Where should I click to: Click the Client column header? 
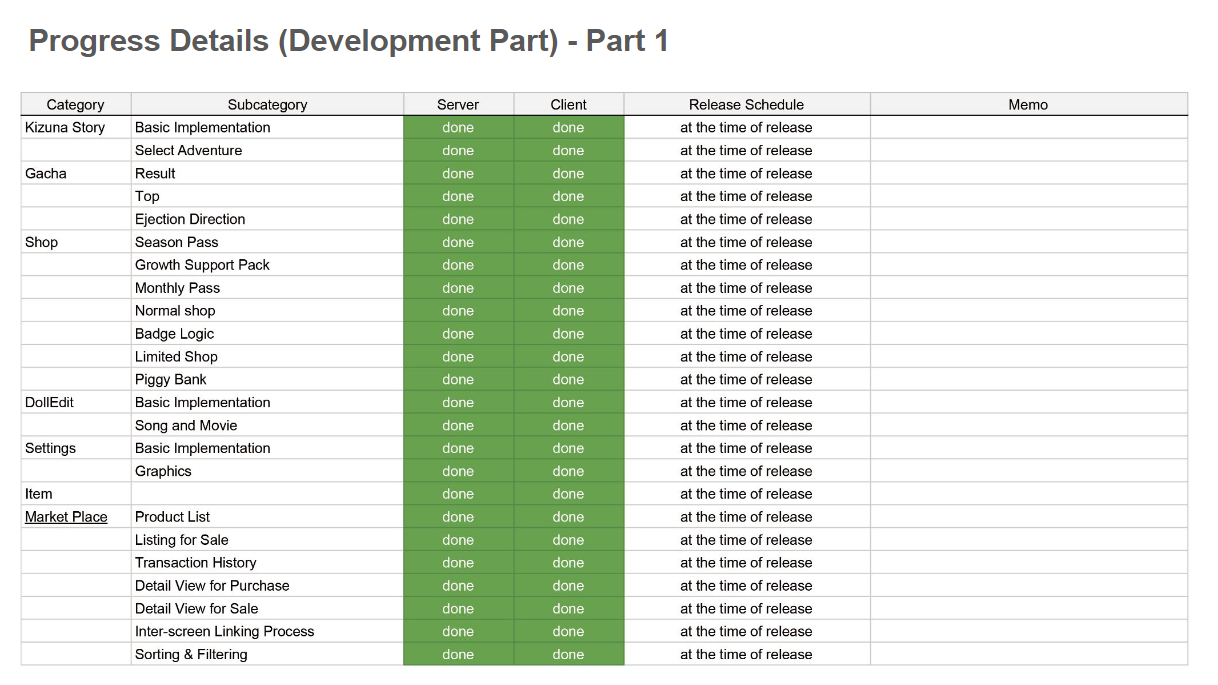pos(568,104)
